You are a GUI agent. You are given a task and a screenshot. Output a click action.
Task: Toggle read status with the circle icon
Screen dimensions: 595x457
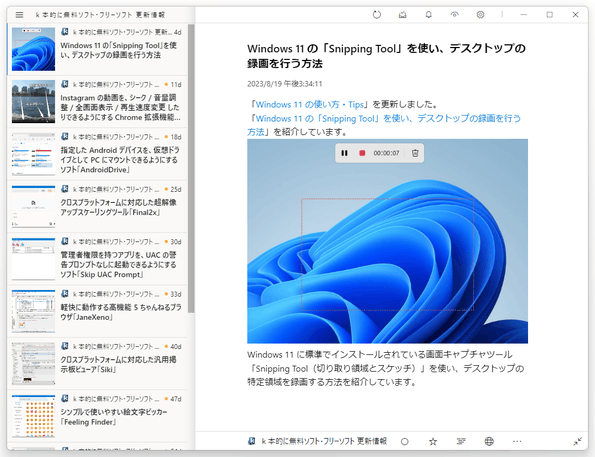[405, 441]
